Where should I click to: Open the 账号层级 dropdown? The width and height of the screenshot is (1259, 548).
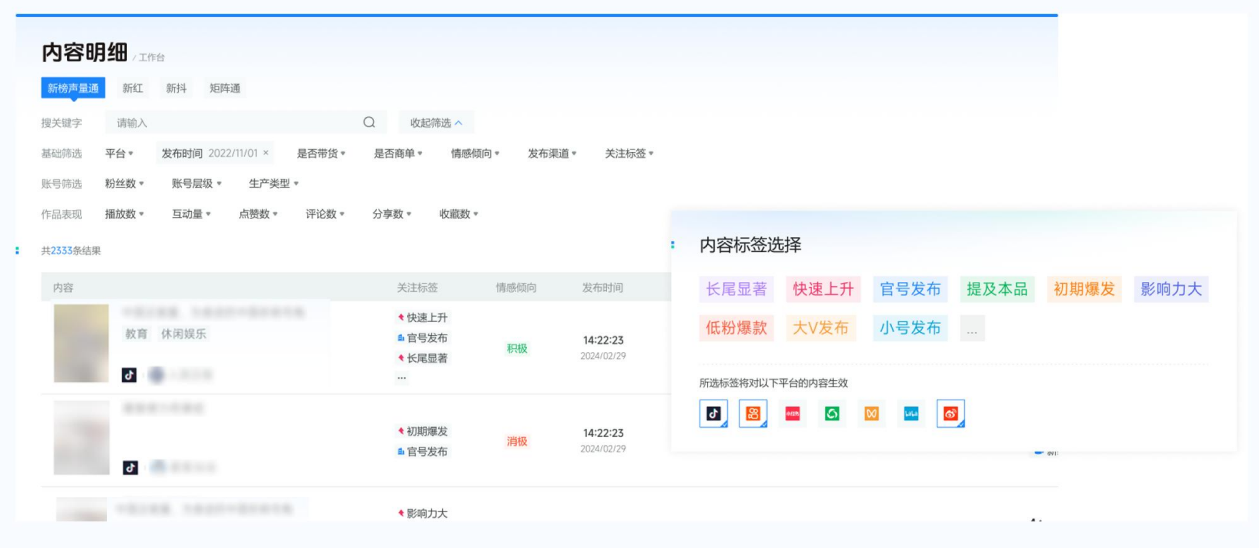[x=196, y=183]
